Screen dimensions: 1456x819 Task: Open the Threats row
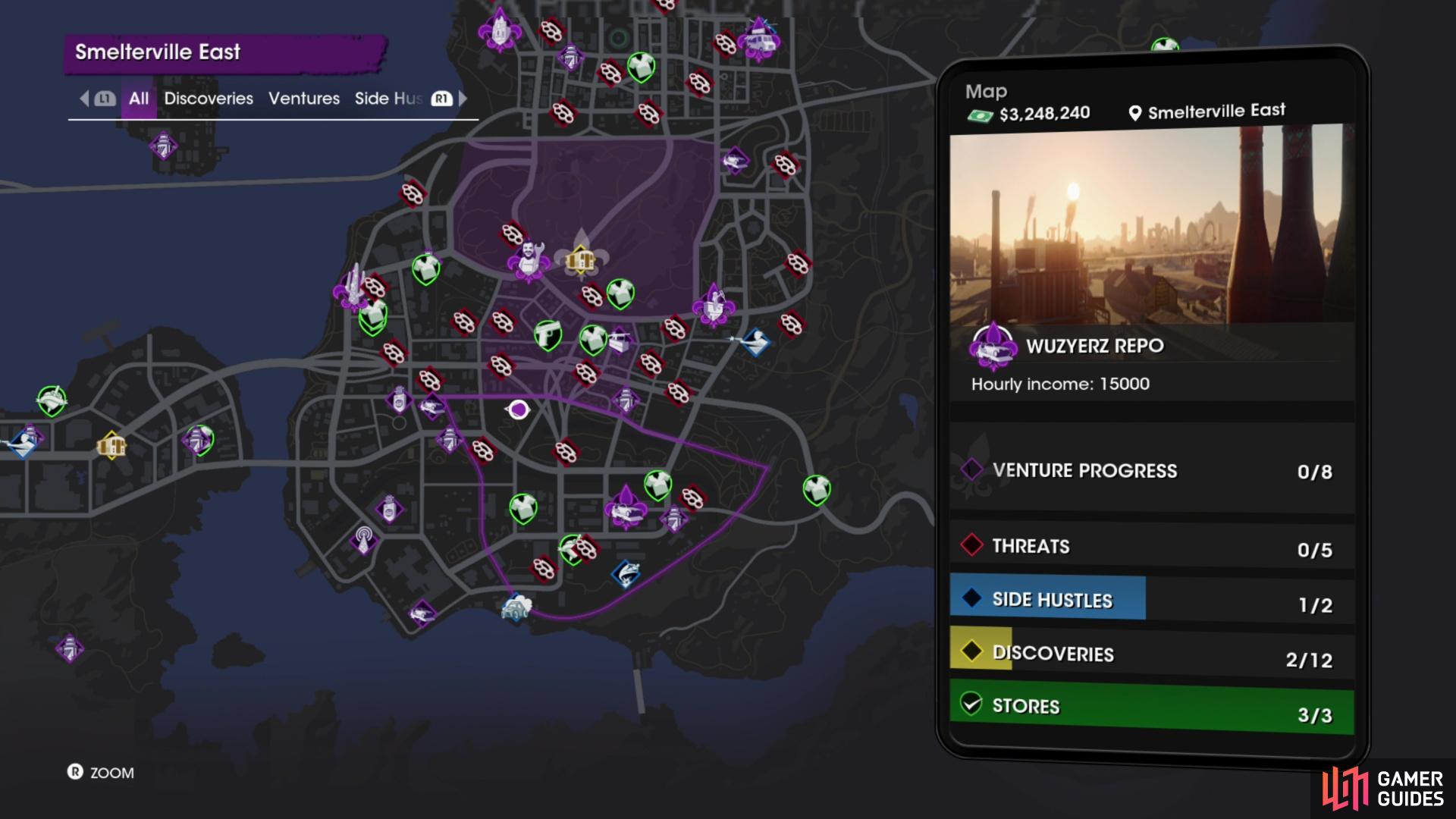(x=1152, y=546)
